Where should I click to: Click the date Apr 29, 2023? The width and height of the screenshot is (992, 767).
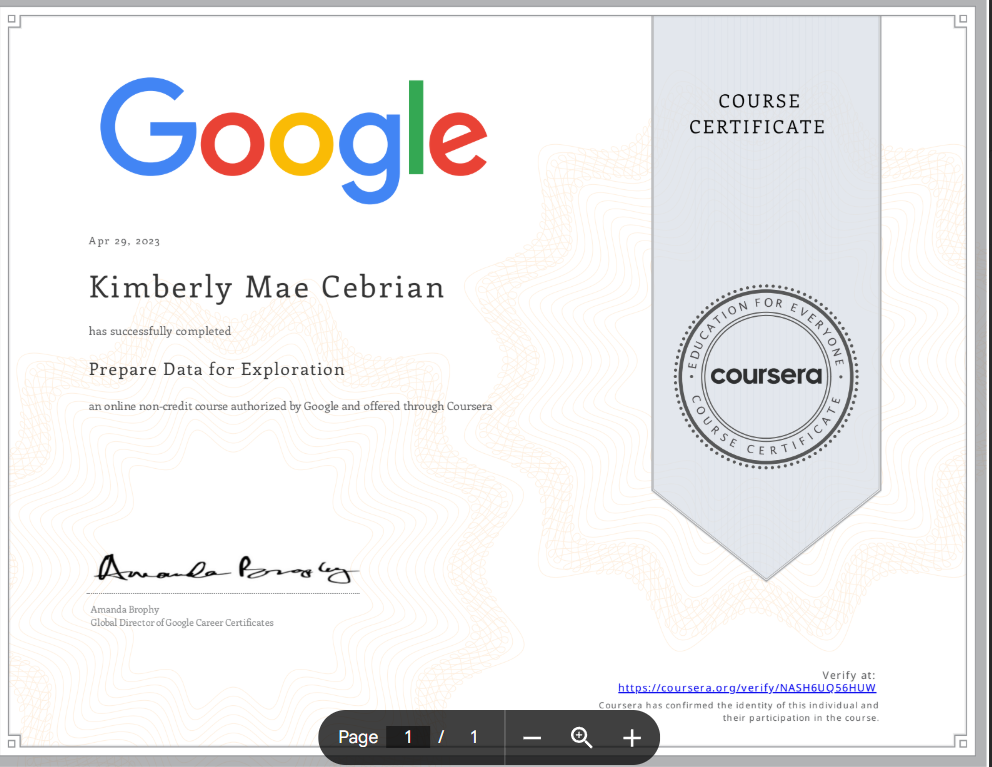(125, 241)
